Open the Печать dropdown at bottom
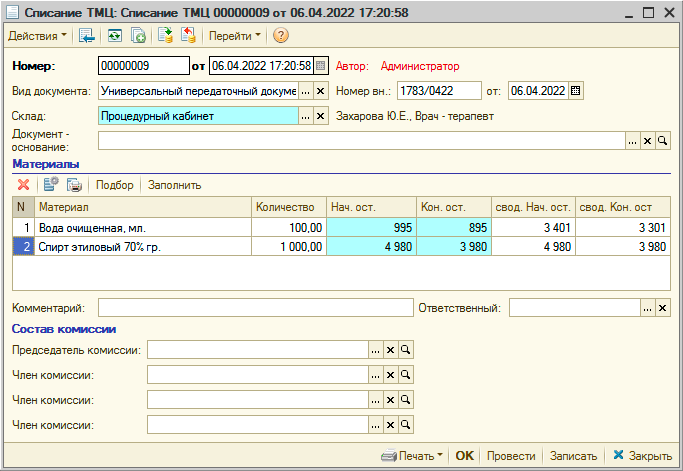Viewport: 683px width, 471px height. click(412, 456)
